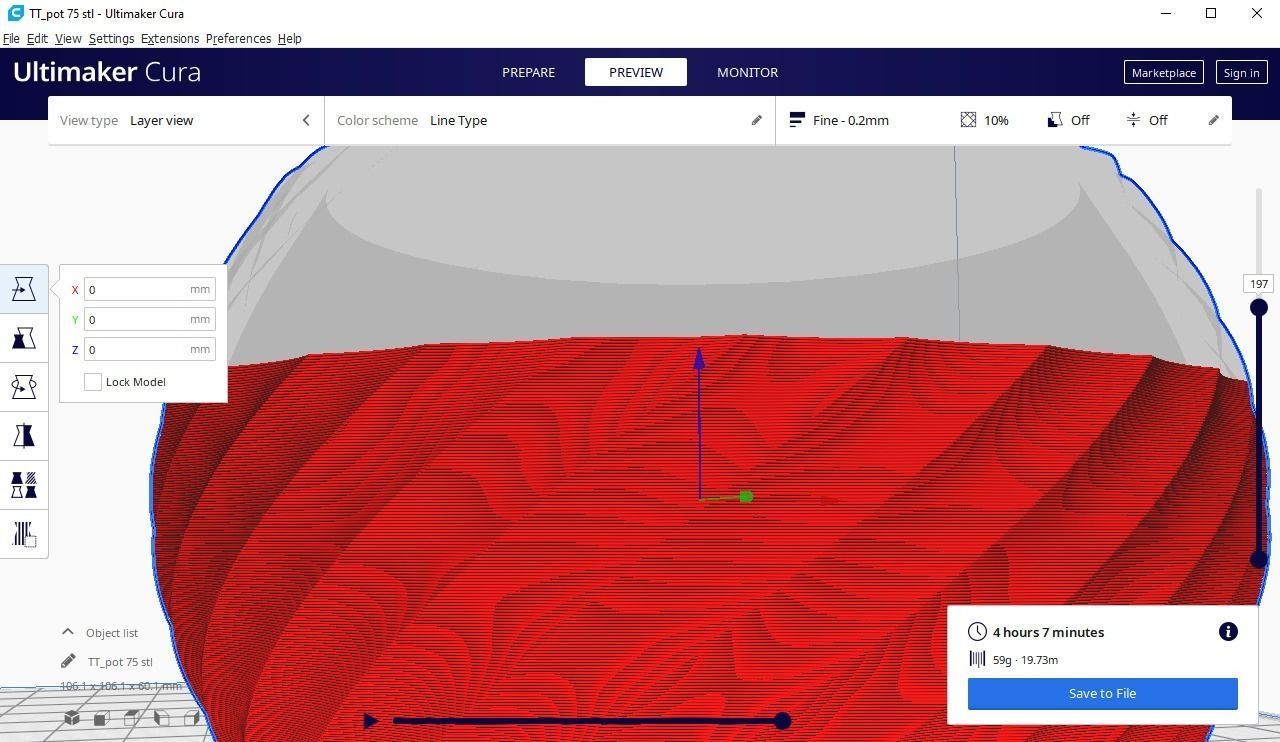Screen dimensions: 1280x742
Task: Select the Support Blocker tool
Action: pyautogui.click(x=24, y=534)
